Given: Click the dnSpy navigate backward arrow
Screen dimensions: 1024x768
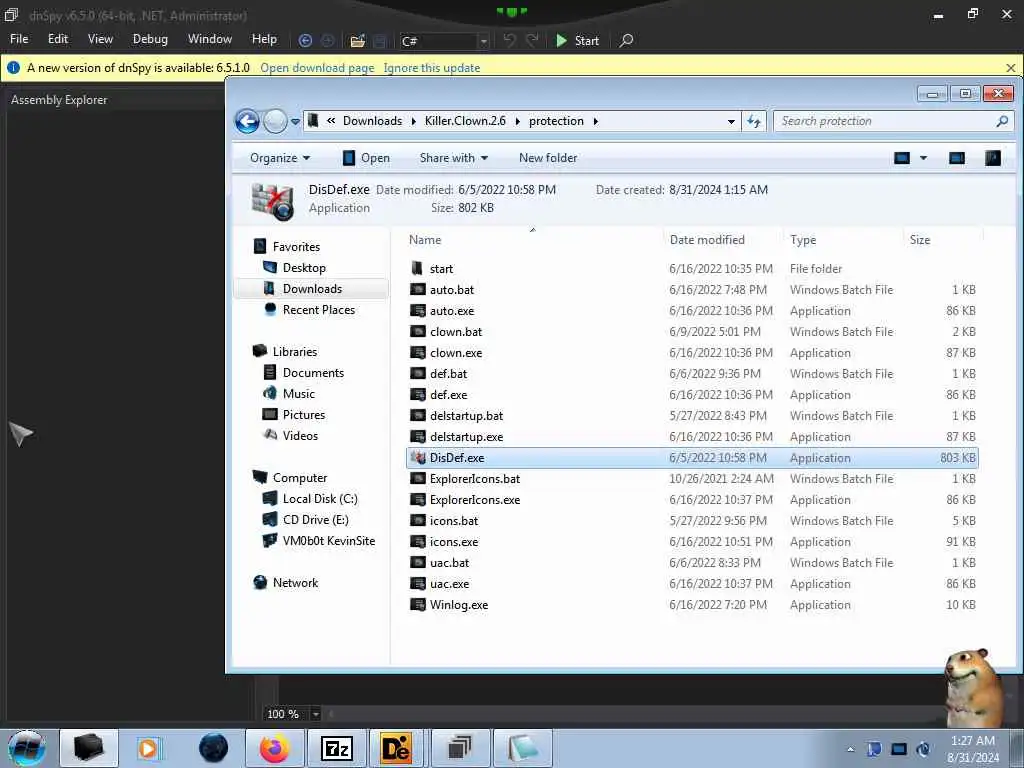Looking at the screenshot, I should (x=305, y=40).
